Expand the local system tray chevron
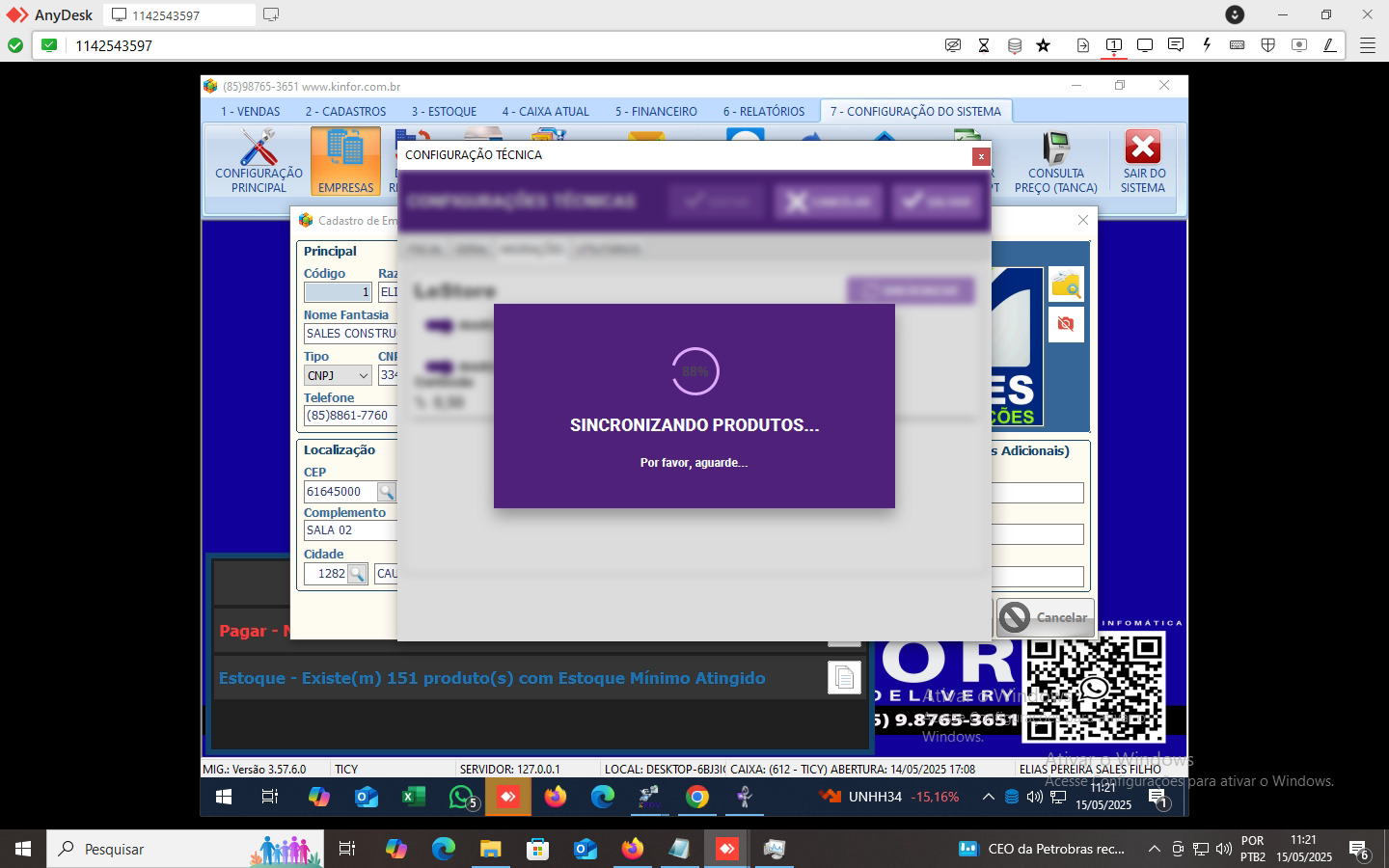Screen dimensions: 1389x868 tap(1154, 849)
